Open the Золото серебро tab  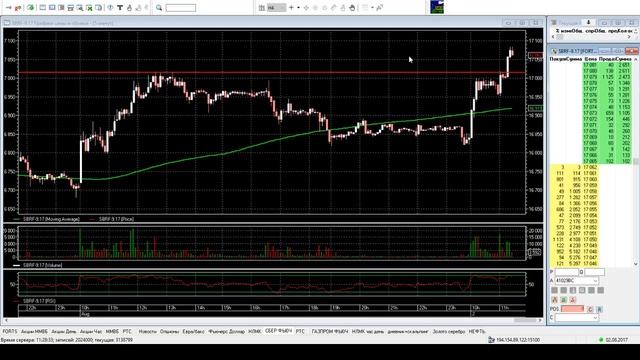449,331
